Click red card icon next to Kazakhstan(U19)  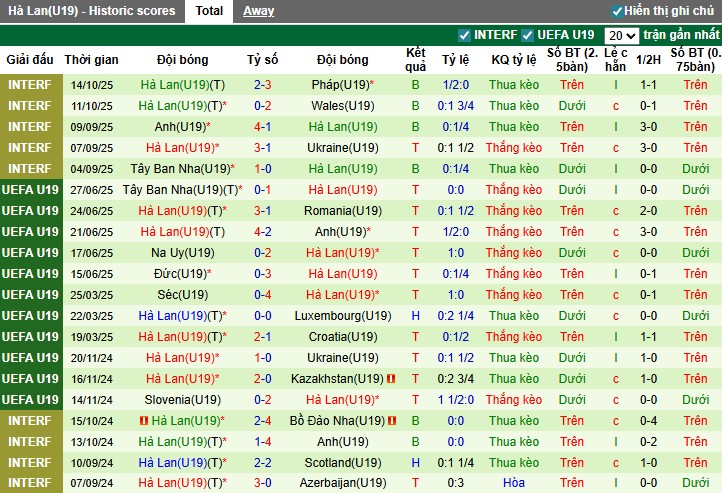tap(391, 379)
